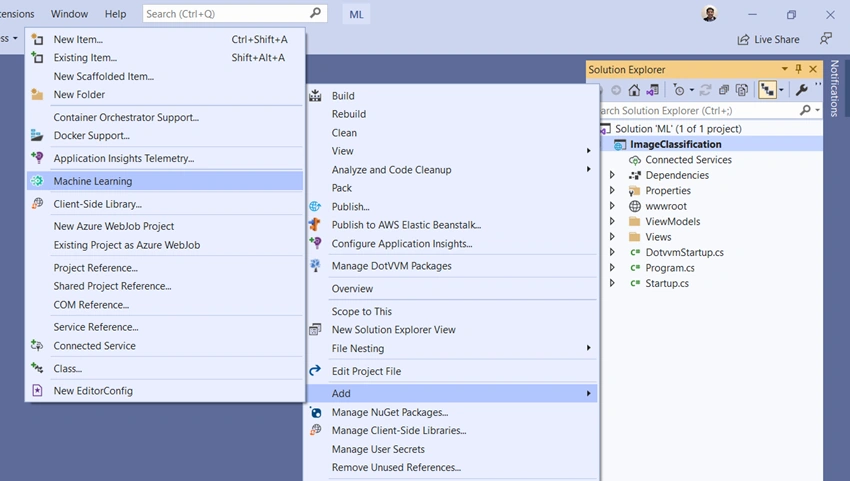Expand the Startup.cs file node
This screenshot has width=850, height=481.
coord(612,283)
